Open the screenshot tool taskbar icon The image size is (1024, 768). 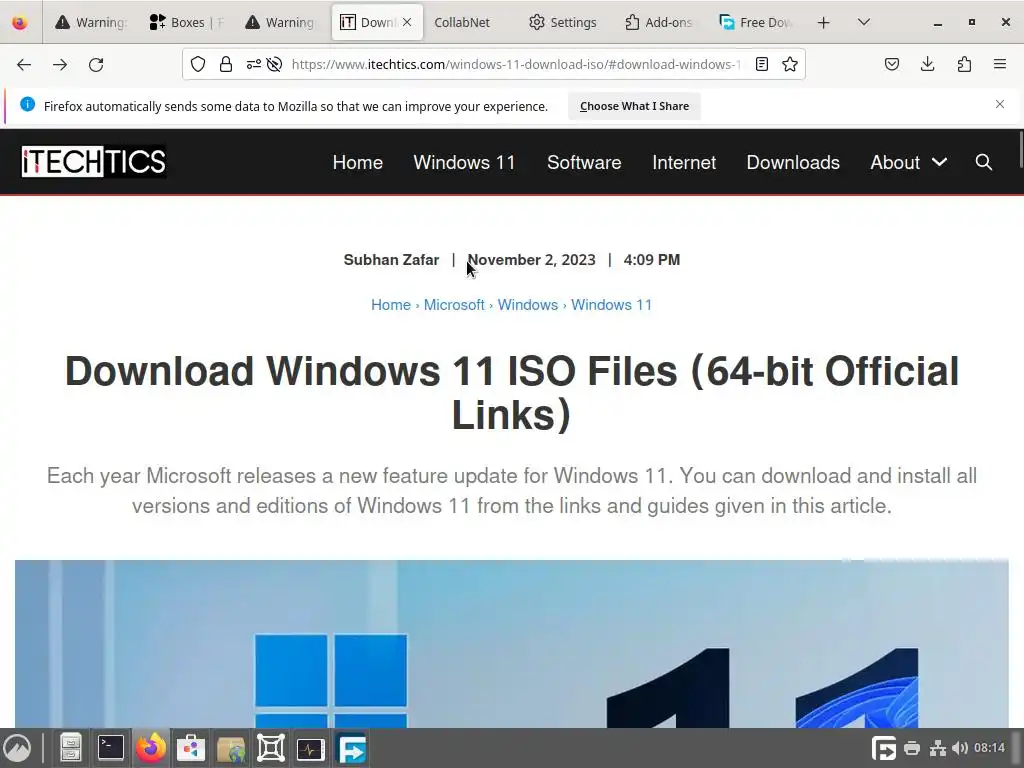pyautogui.click(x=270, y=748)
